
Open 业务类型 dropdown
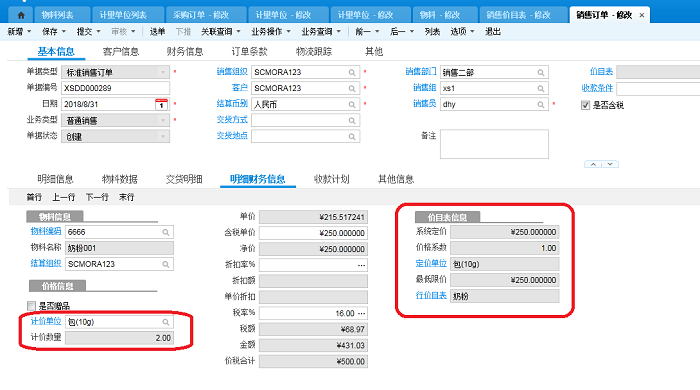163,120
